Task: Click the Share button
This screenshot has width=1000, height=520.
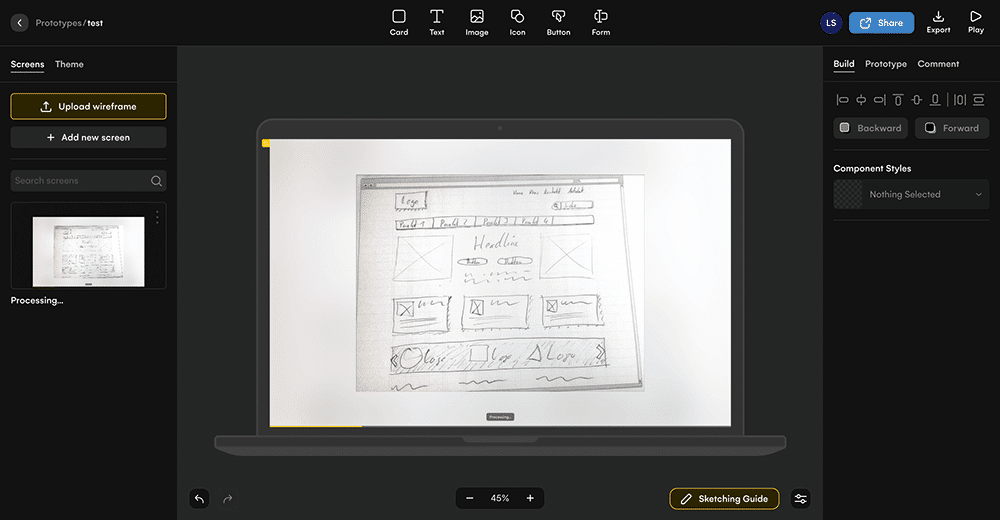Action: click(881, 23)
